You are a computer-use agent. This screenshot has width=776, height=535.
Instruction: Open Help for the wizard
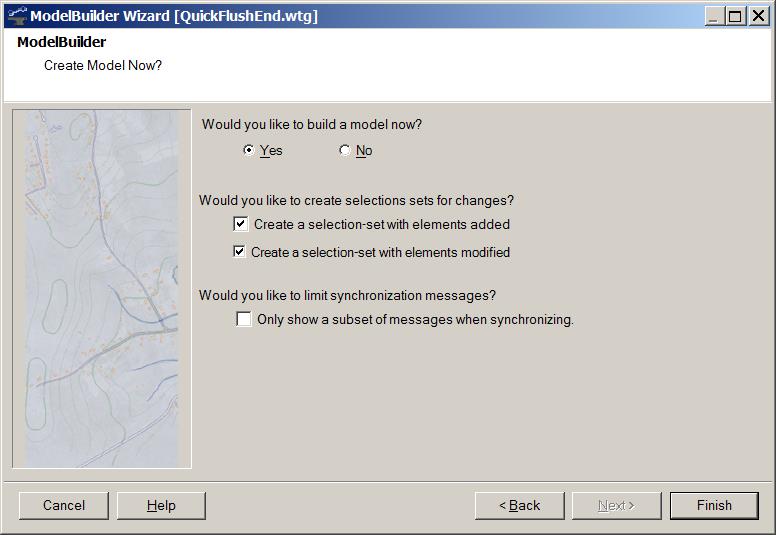pos(161,505)
